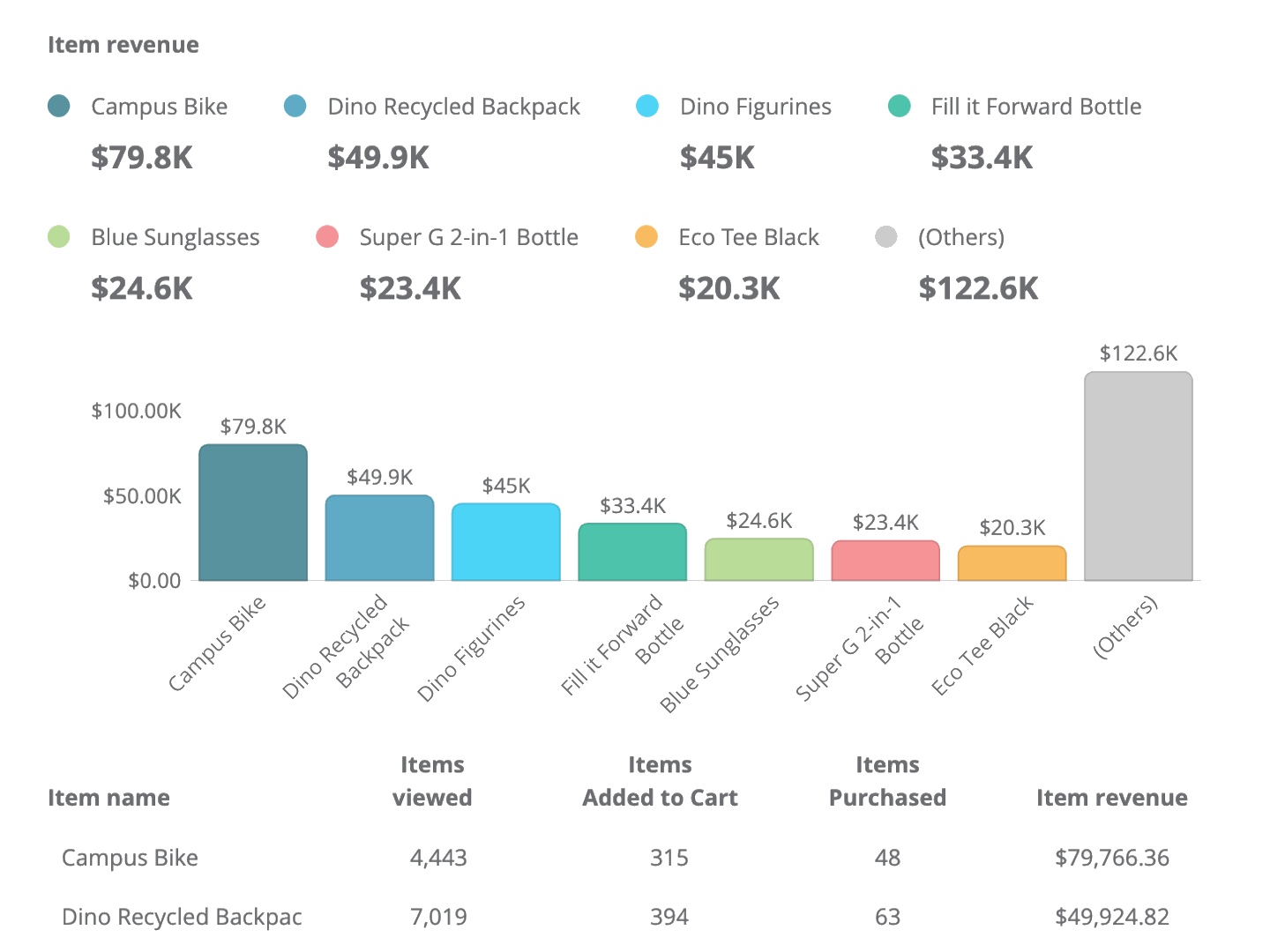Click the Dino Recycled Backpack legend dot
The width and height of the screenshot is (1270, 952).
295,106
